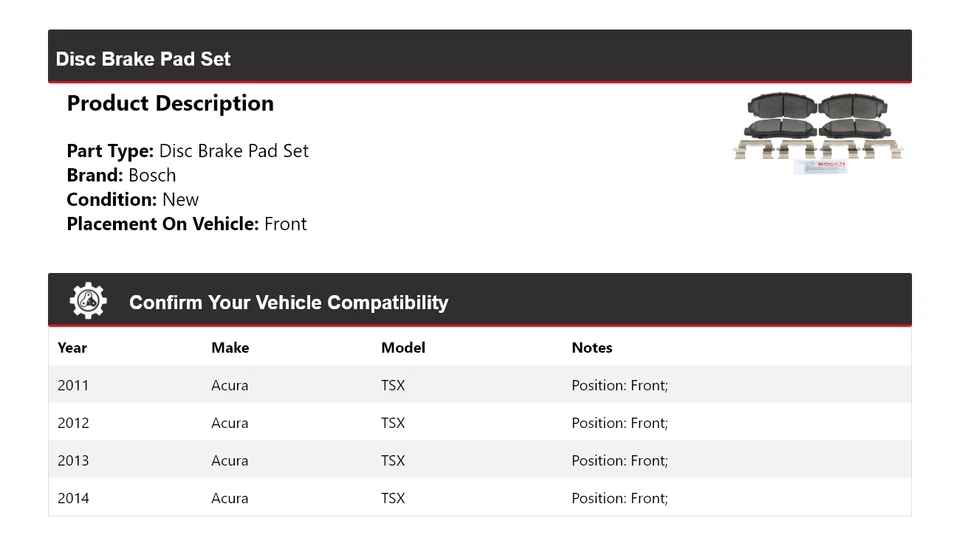The height and width of the screenshot is (546, 960).
Task: Click Acura in the 2011 row
Action: (230, 385)
